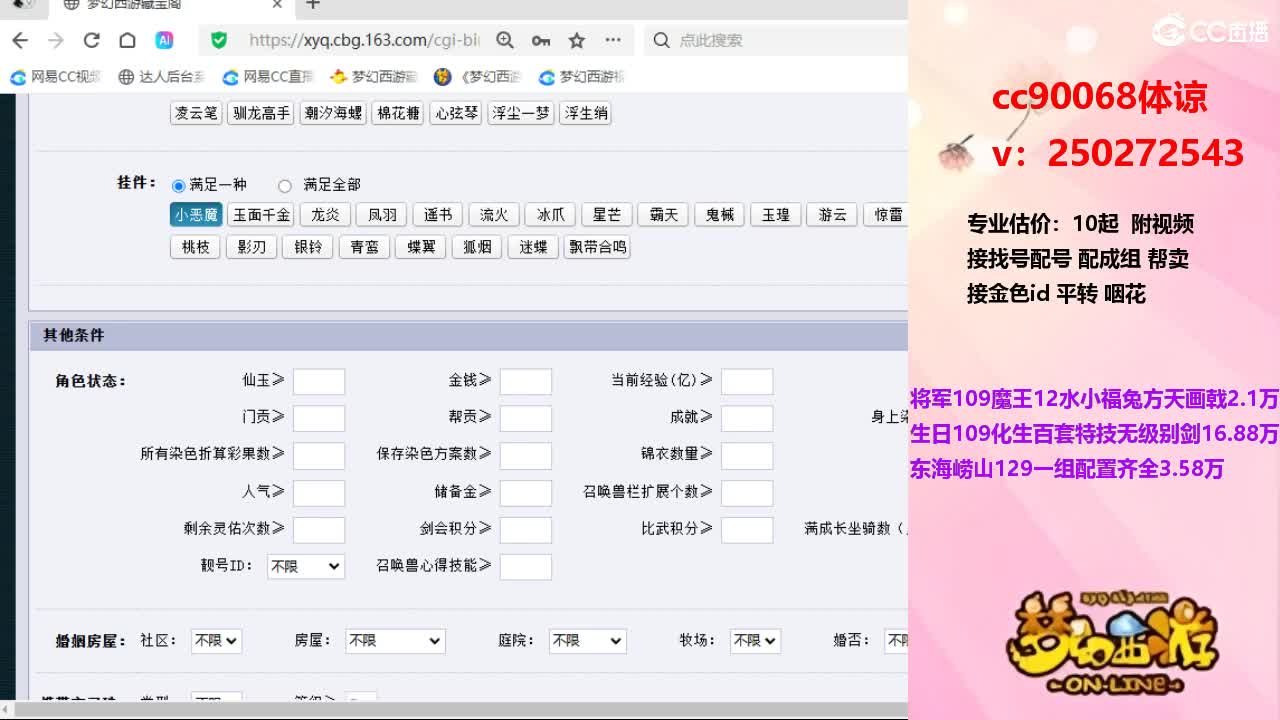
Task: Open the 房屋 dropdown
Action: tap(394, 641)
